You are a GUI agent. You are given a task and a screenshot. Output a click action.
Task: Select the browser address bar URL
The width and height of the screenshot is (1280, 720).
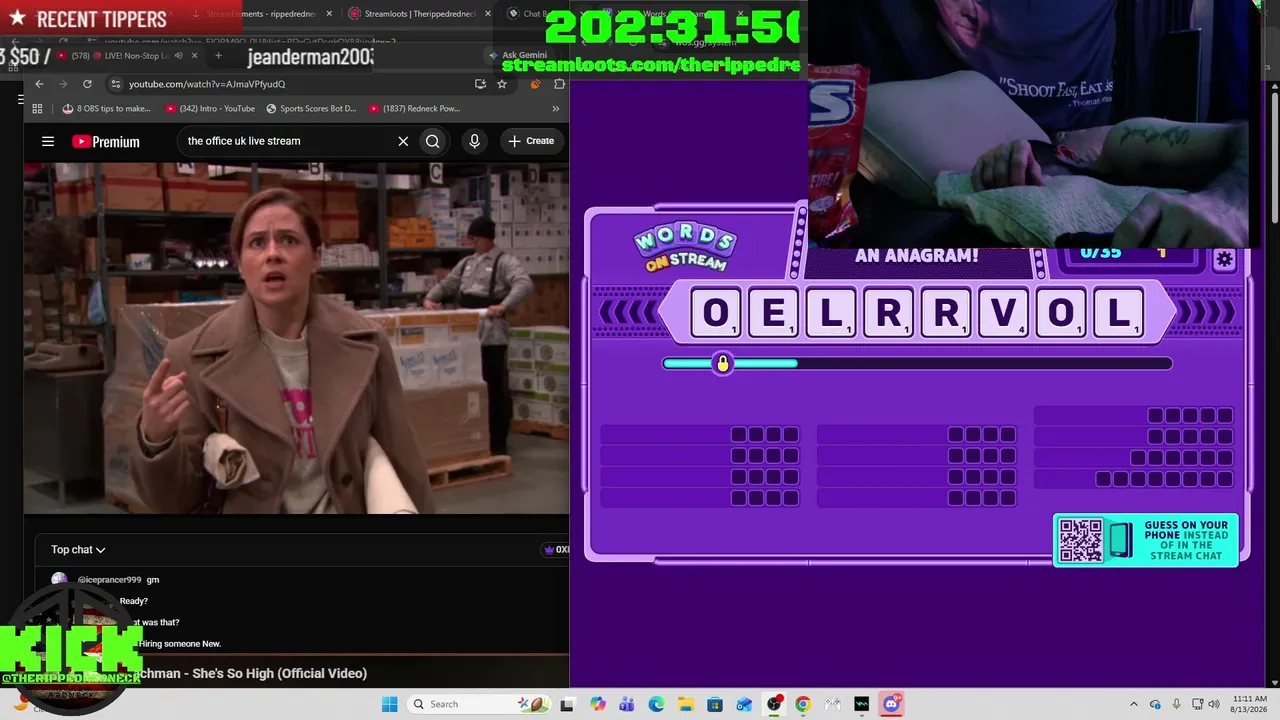[207, 84]
